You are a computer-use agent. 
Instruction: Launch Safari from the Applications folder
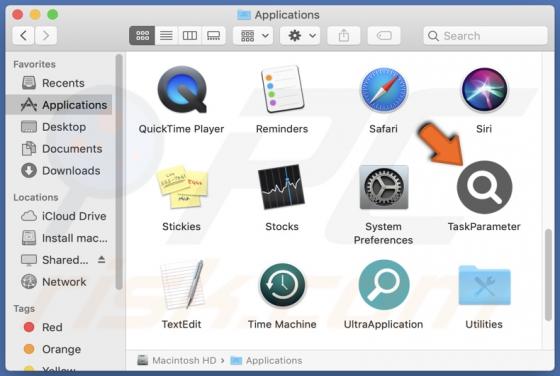pos(383,90)
